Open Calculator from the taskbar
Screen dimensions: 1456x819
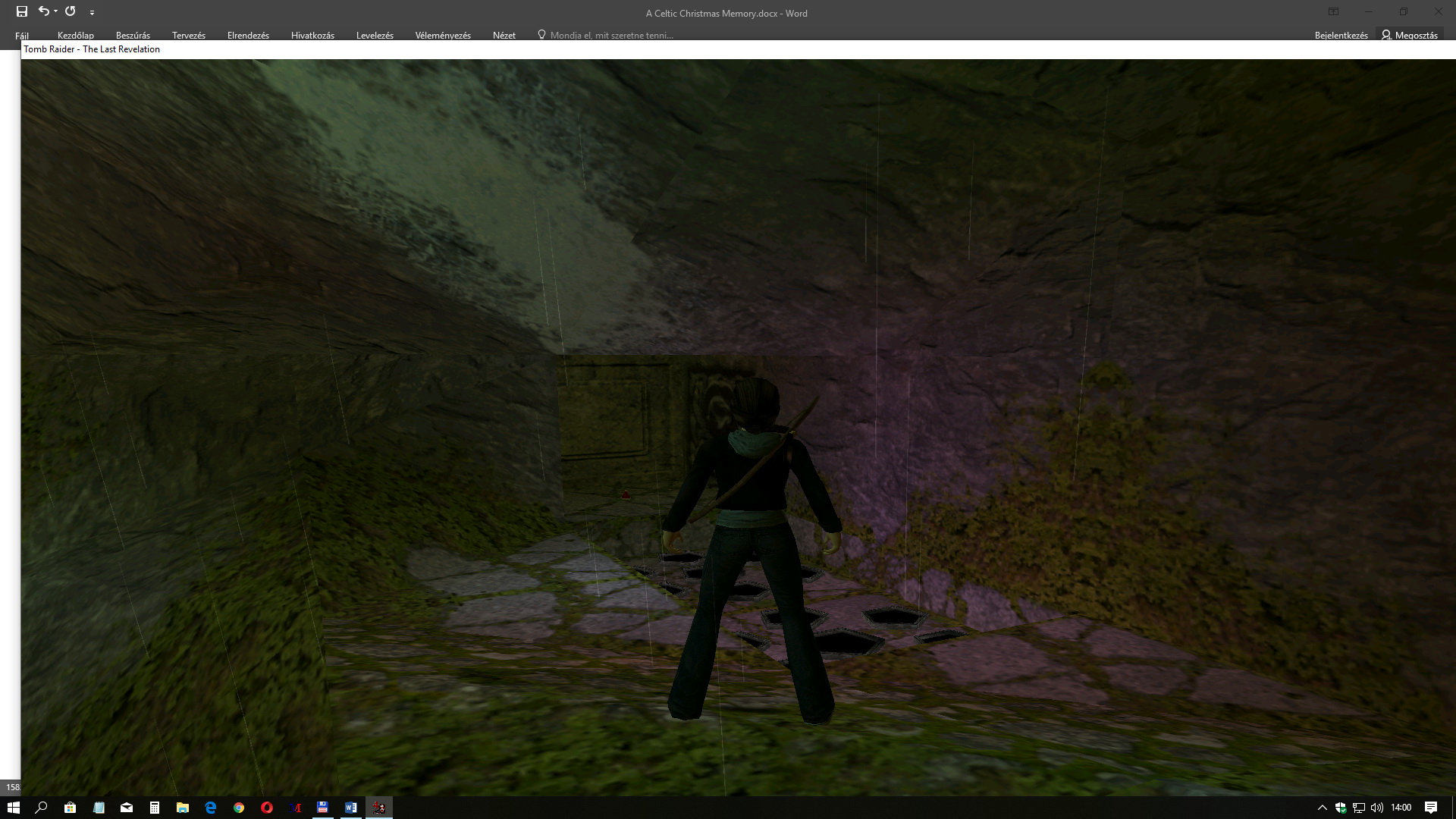click(x=155, y=808)
